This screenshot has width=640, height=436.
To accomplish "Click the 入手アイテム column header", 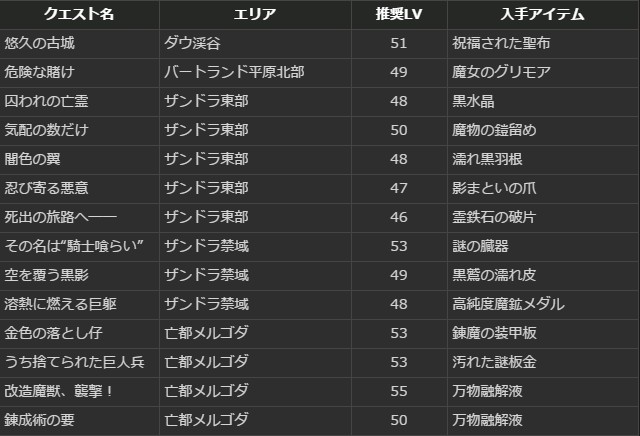I will (x=542, y=15).
